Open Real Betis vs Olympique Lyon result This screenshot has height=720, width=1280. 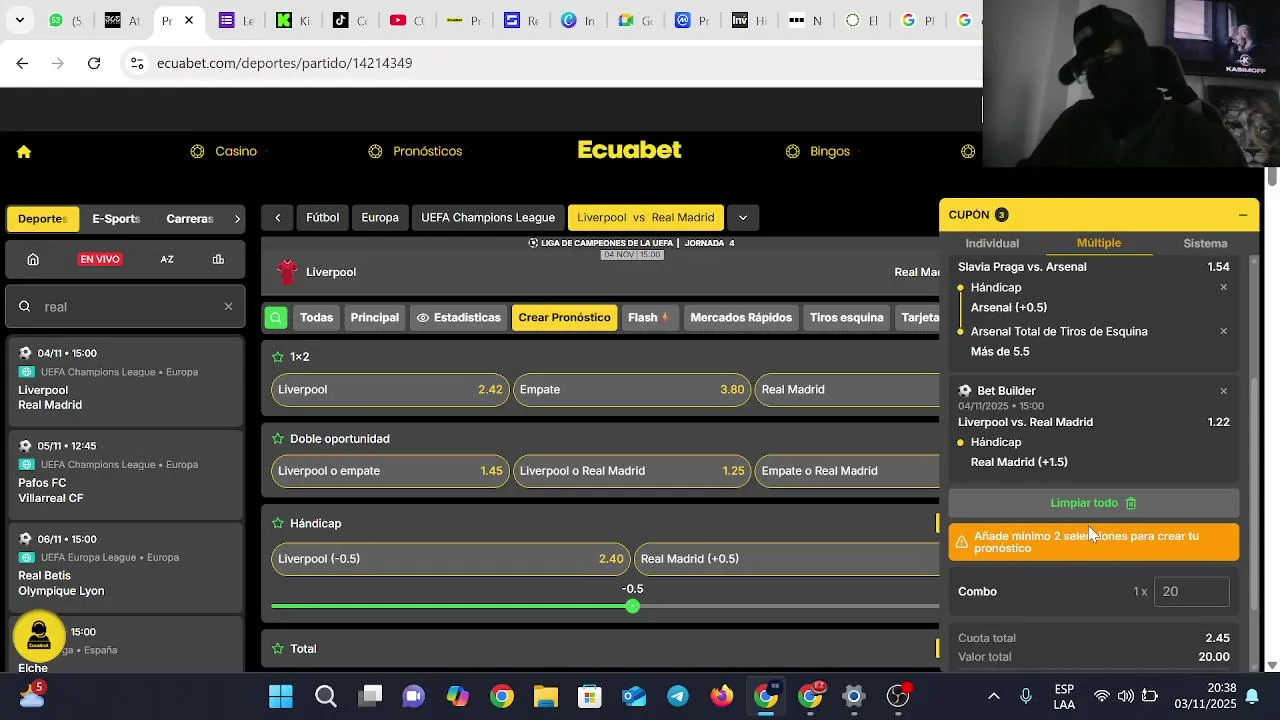coord(125,567)
